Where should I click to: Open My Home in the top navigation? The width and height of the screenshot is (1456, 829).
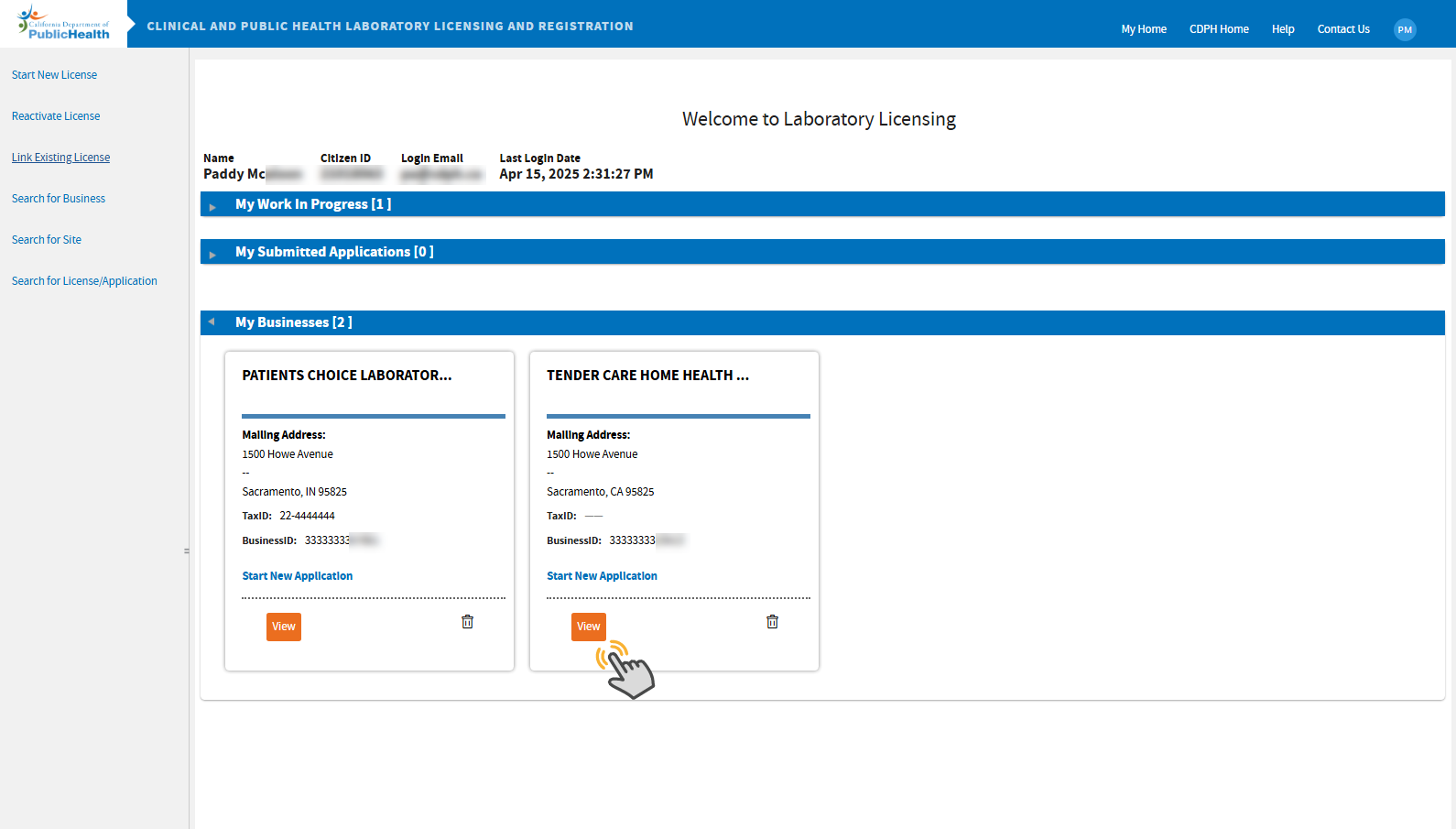[1143, 29]
